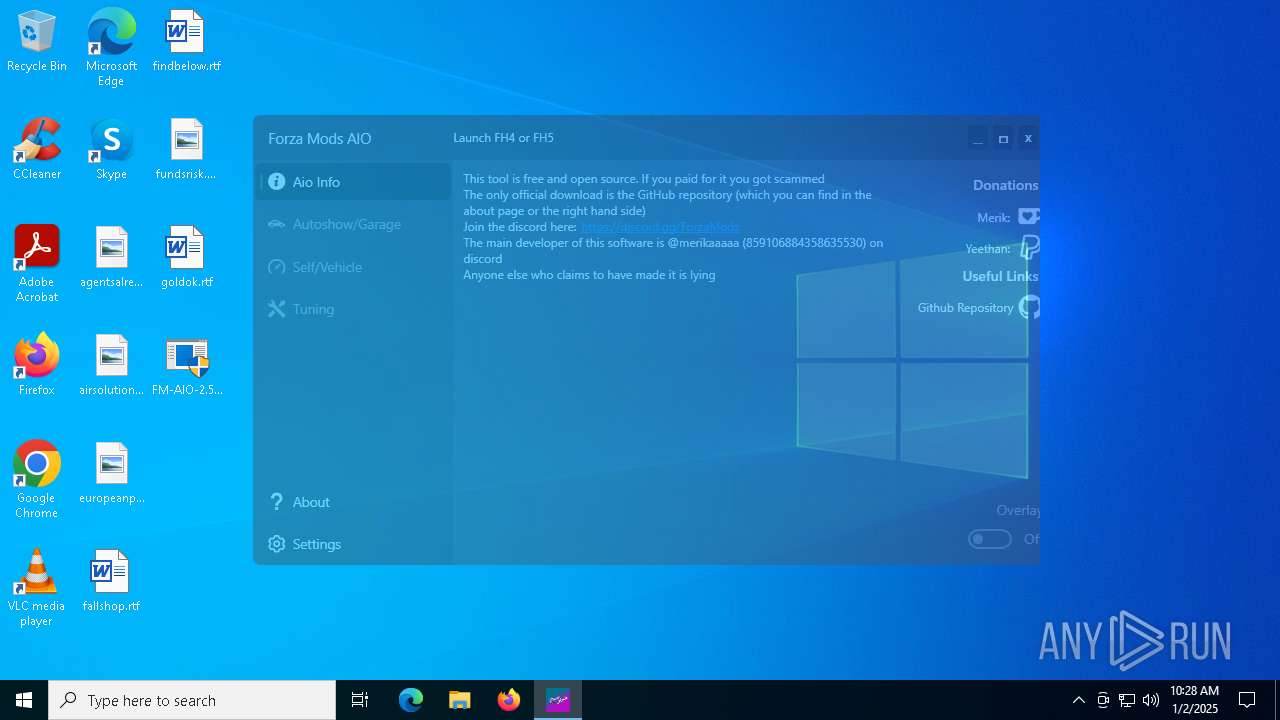Select the Firefox desktop shortcut
This screenshot has width=1280, height=720.
37,366
